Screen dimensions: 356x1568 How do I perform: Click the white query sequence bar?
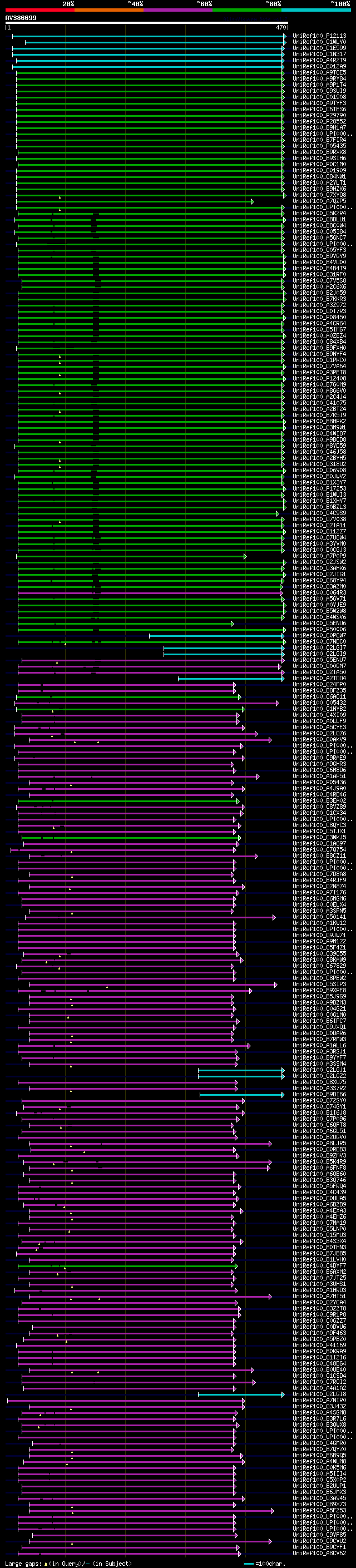(x=147, y=23)
